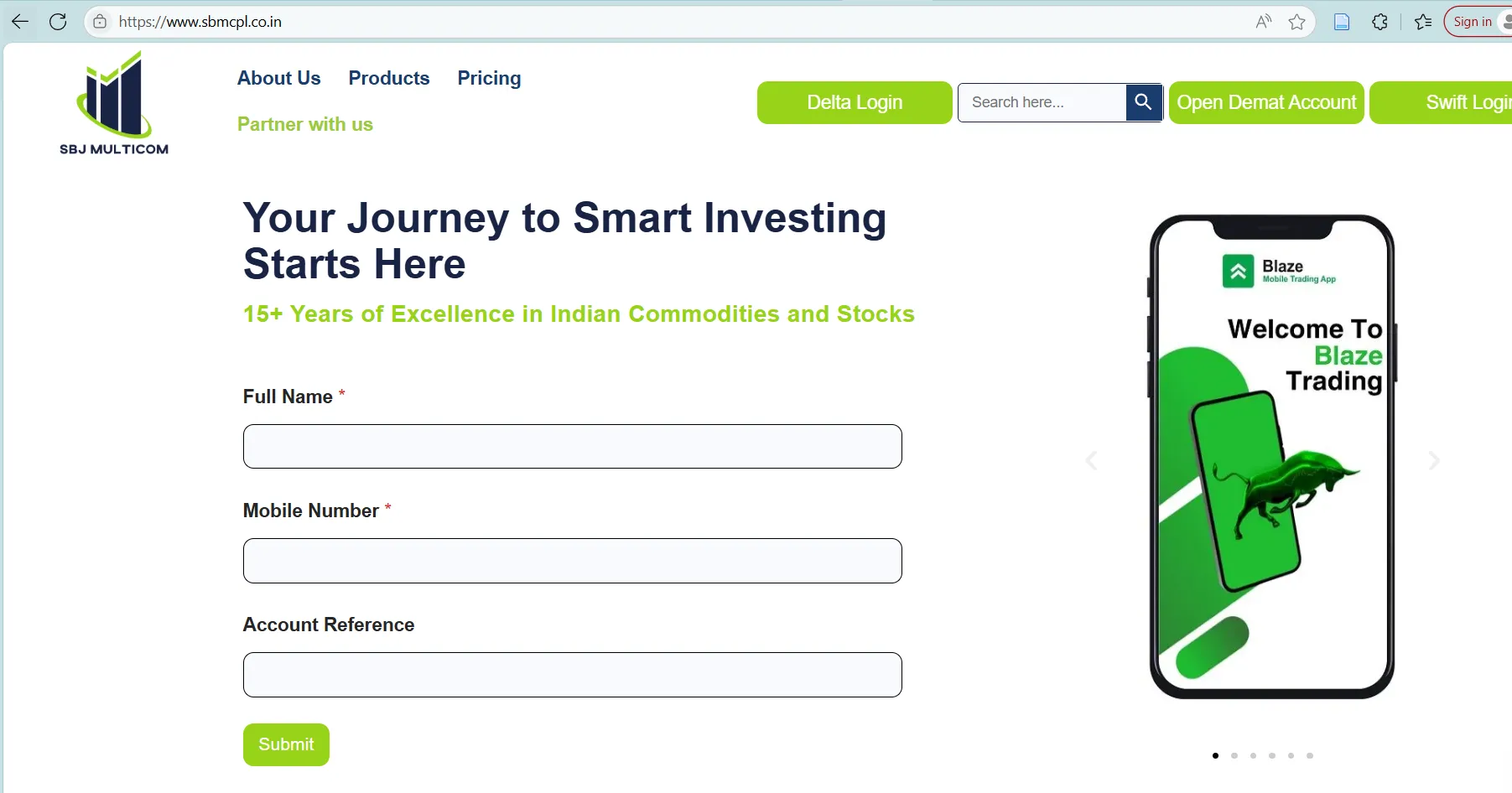Viewport: 1512px width, 793px height.
Task: Open the Products menu
Action: click(x=389, y=78)
